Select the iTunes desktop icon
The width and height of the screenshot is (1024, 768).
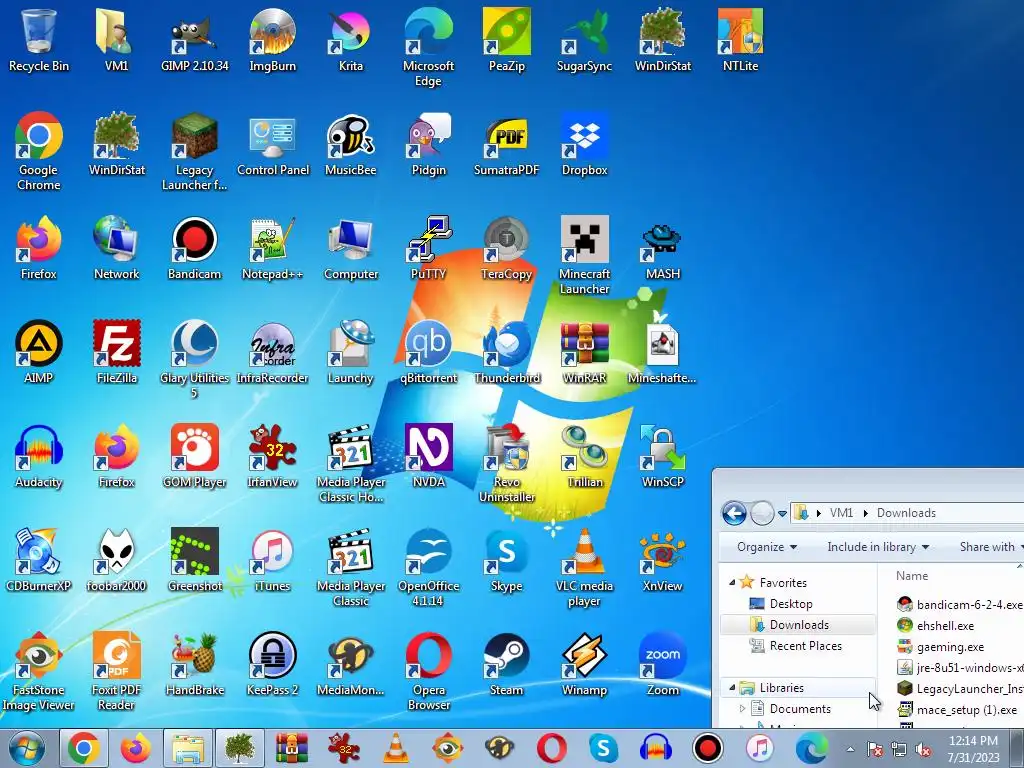coord(272,560)
